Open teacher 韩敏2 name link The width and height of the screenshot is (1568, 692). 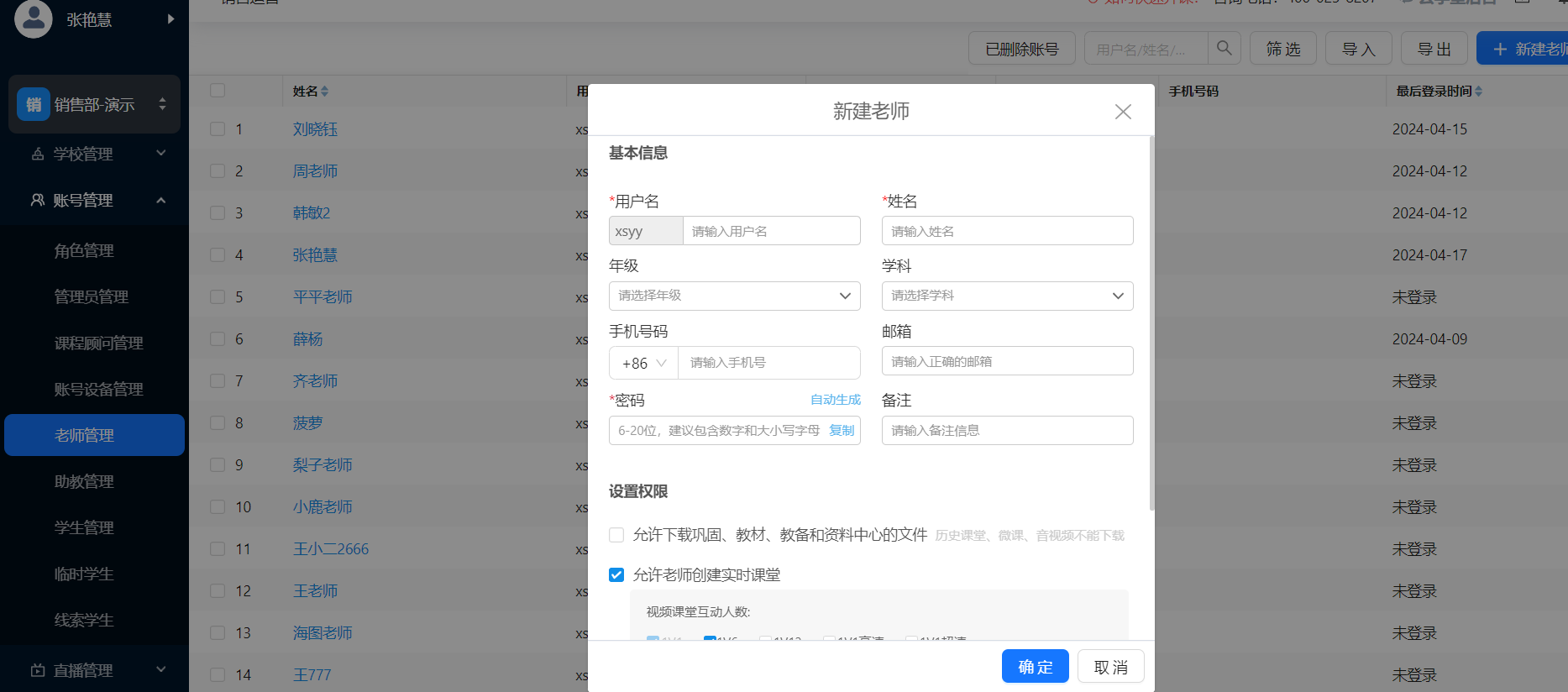coord(312,213)
